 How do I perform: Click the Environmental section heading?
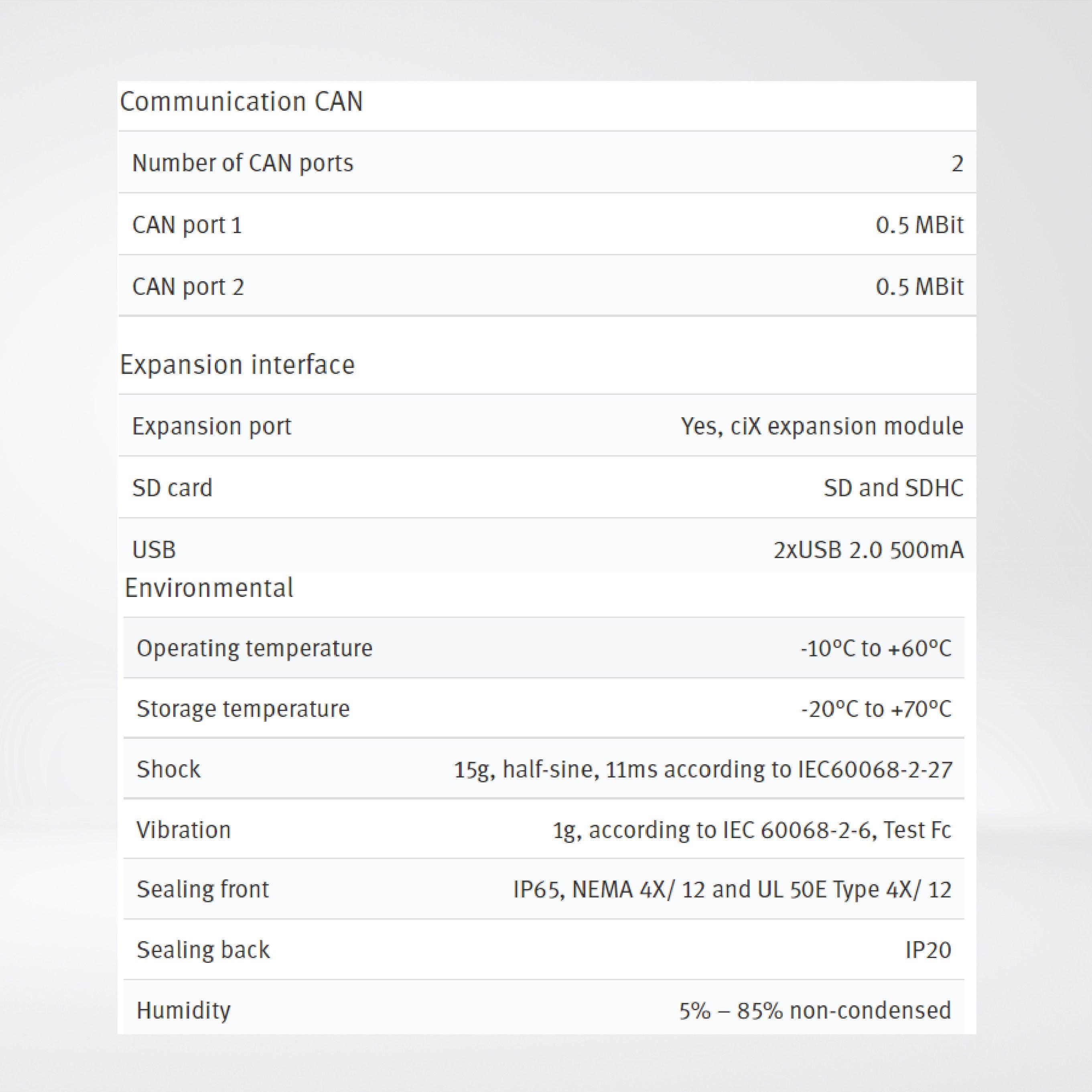[x=209, y=588]
